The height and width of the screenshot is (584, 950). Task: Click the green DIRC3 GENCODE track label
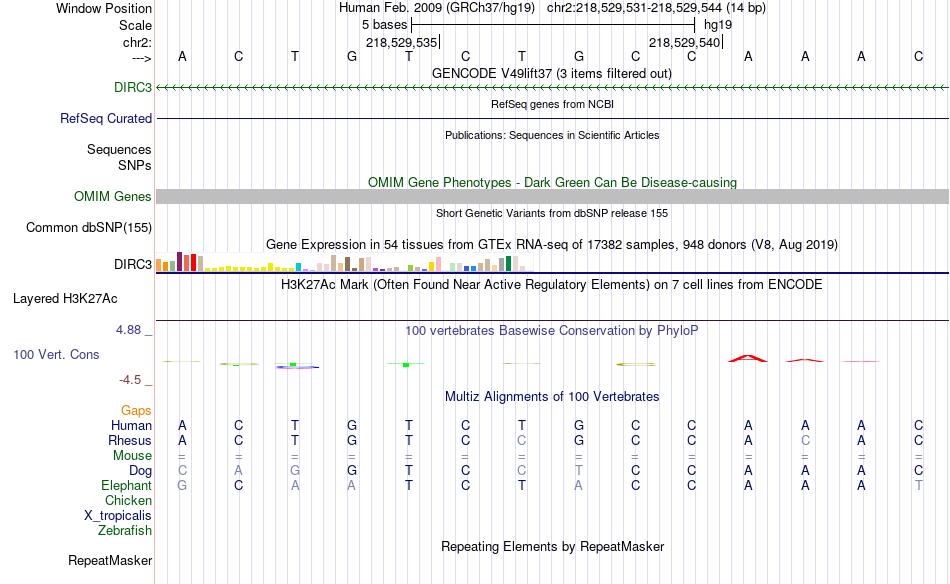133,87
